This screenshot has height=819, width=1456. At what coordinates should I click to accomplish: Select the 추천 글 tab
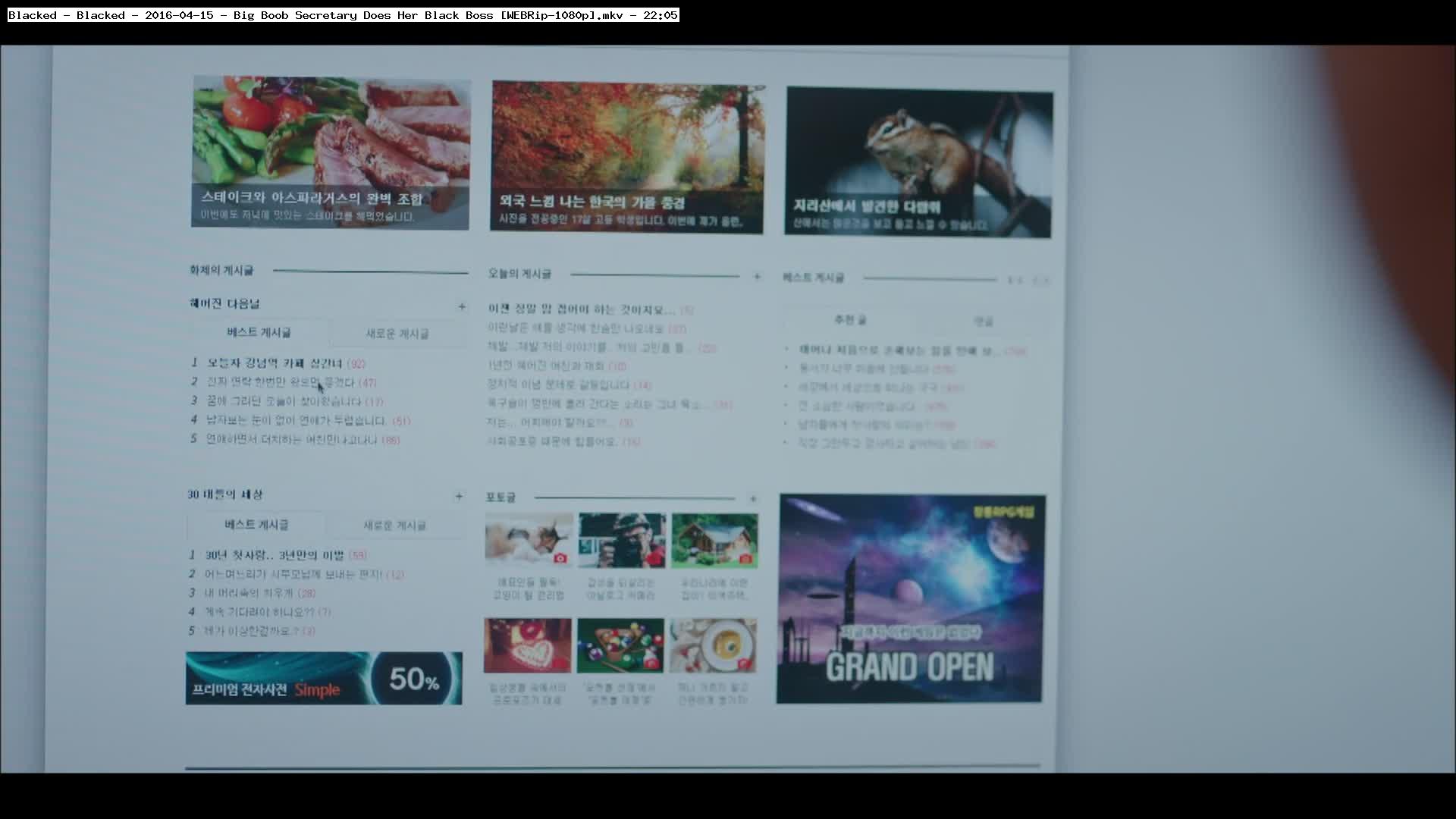[x=850, y=320]
